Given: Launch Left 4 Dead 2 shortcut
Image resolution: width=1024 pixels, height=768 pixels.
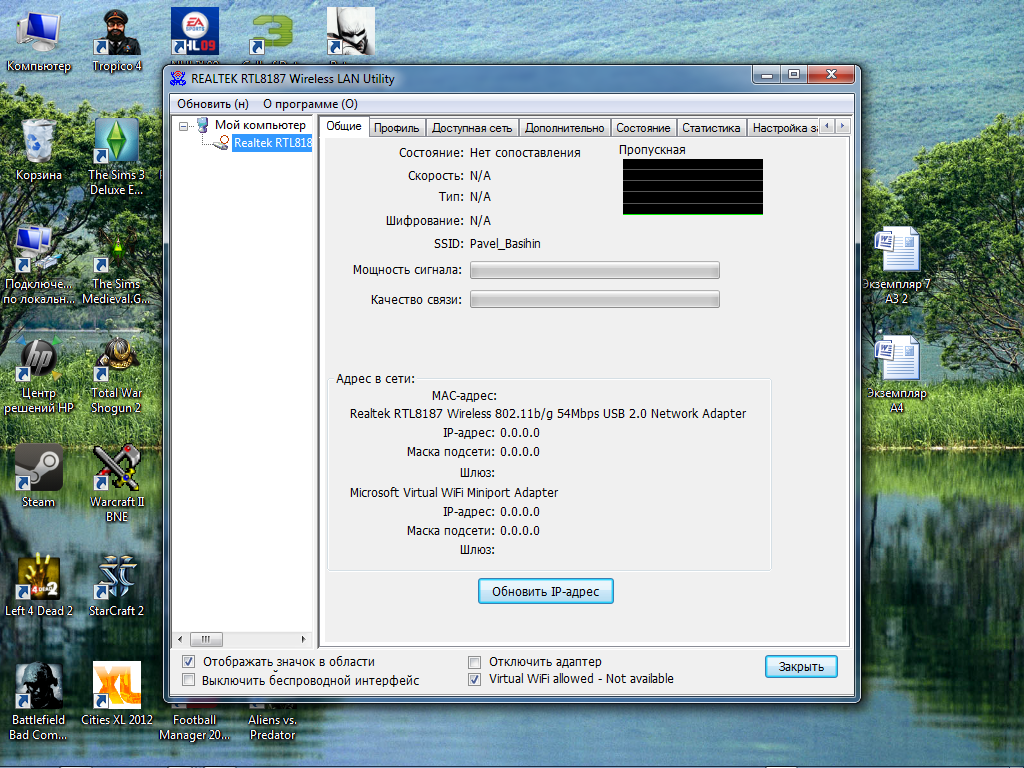Looking at the screenshot, I should click(39, 585).
